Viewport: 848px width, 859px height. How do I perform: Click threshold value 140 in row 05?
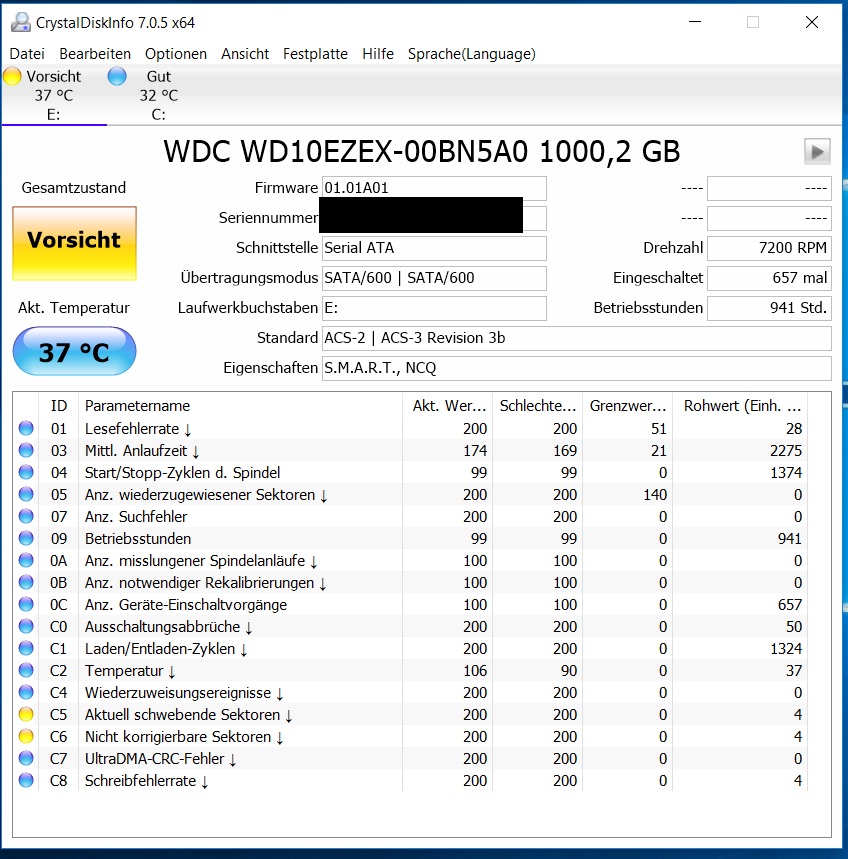(x=655, y=494)
